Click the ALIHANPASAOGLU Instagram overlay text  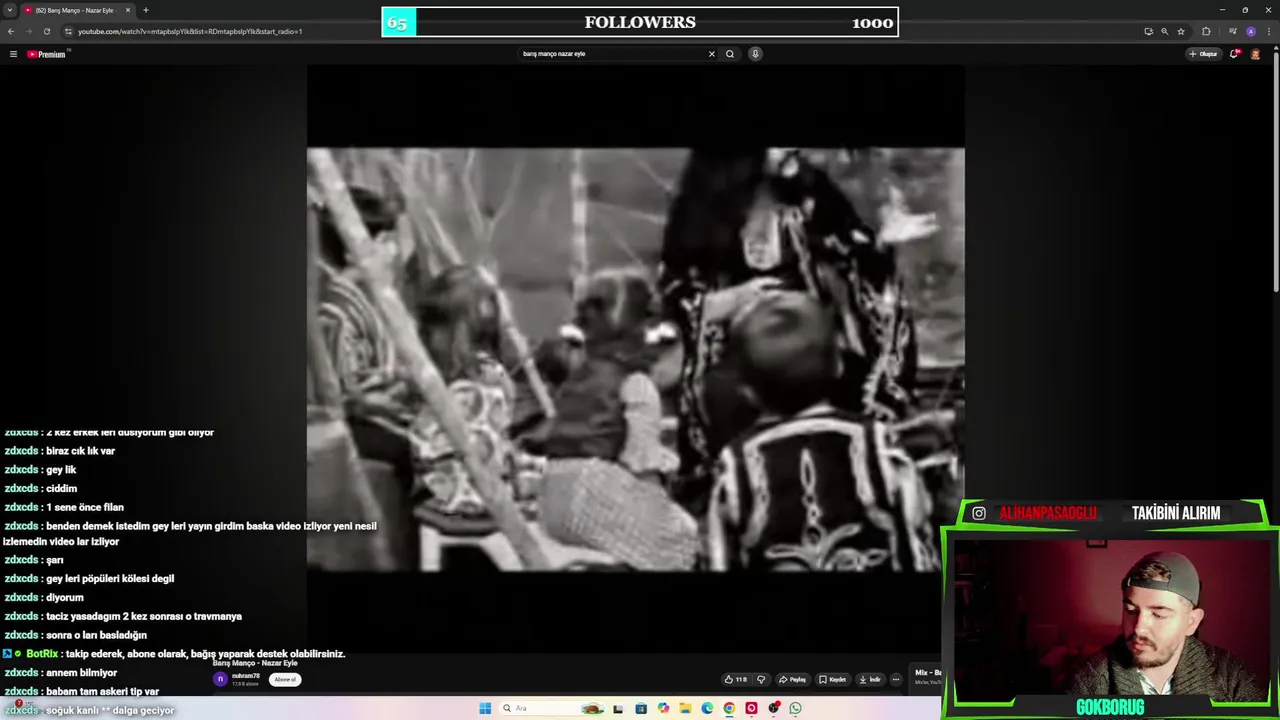[x=1048, y=513]
